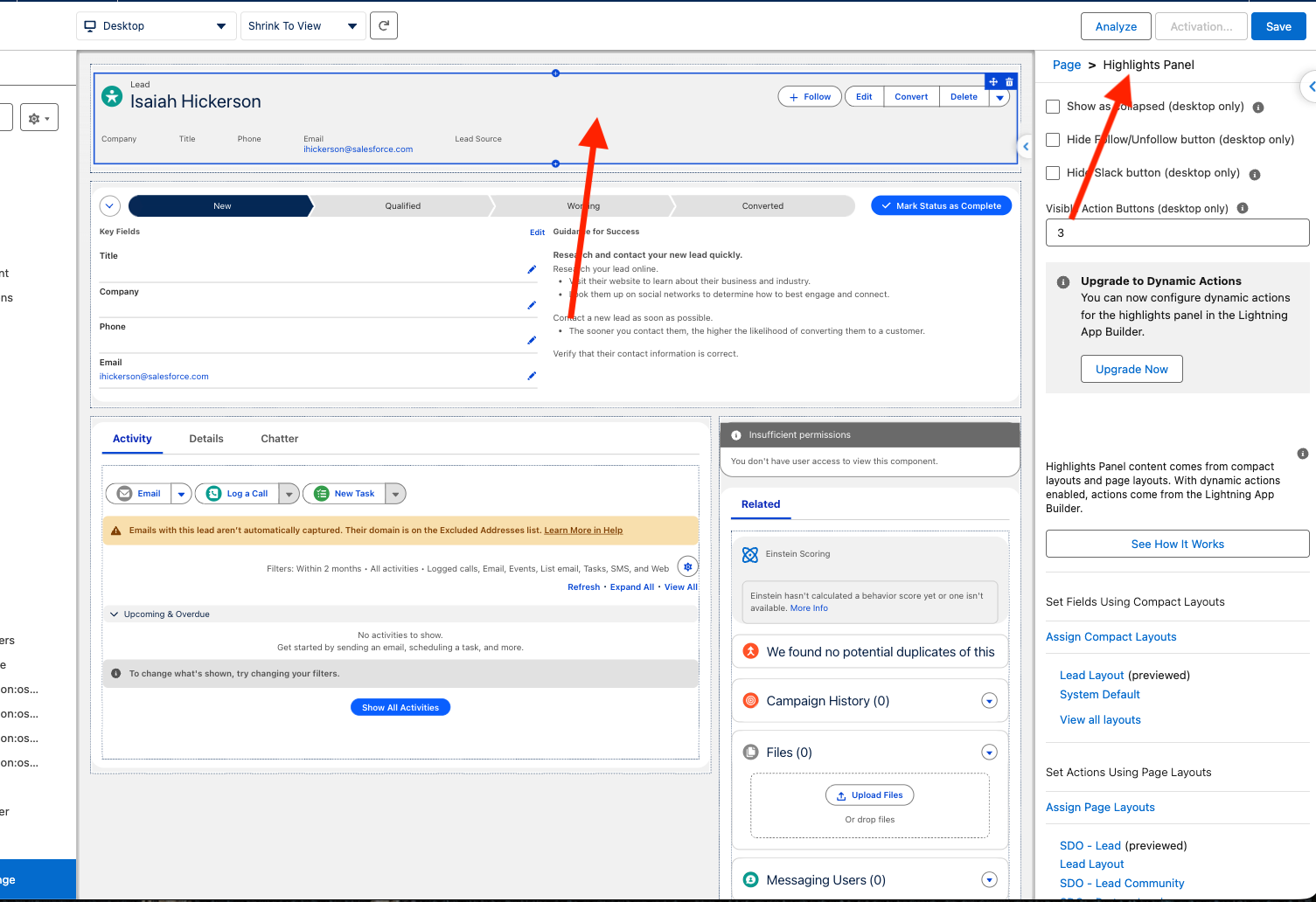The image size is (1316, 902).
Task: Open the activity timeline filter gear icon
Action: [x=688, y=566]
